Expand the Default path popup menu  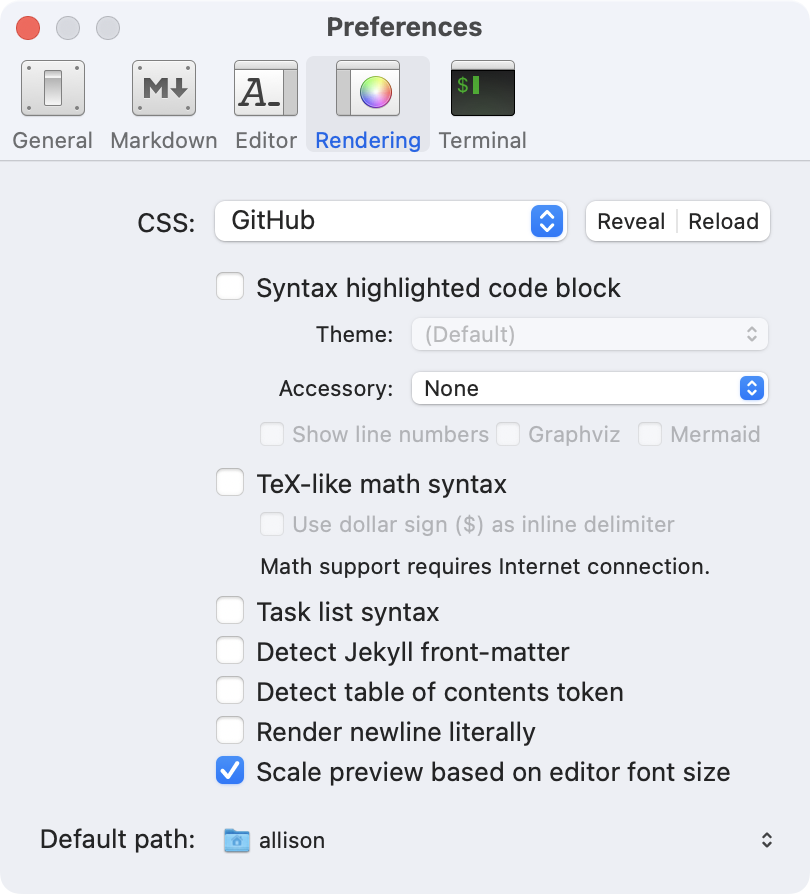tap(766, 840)
